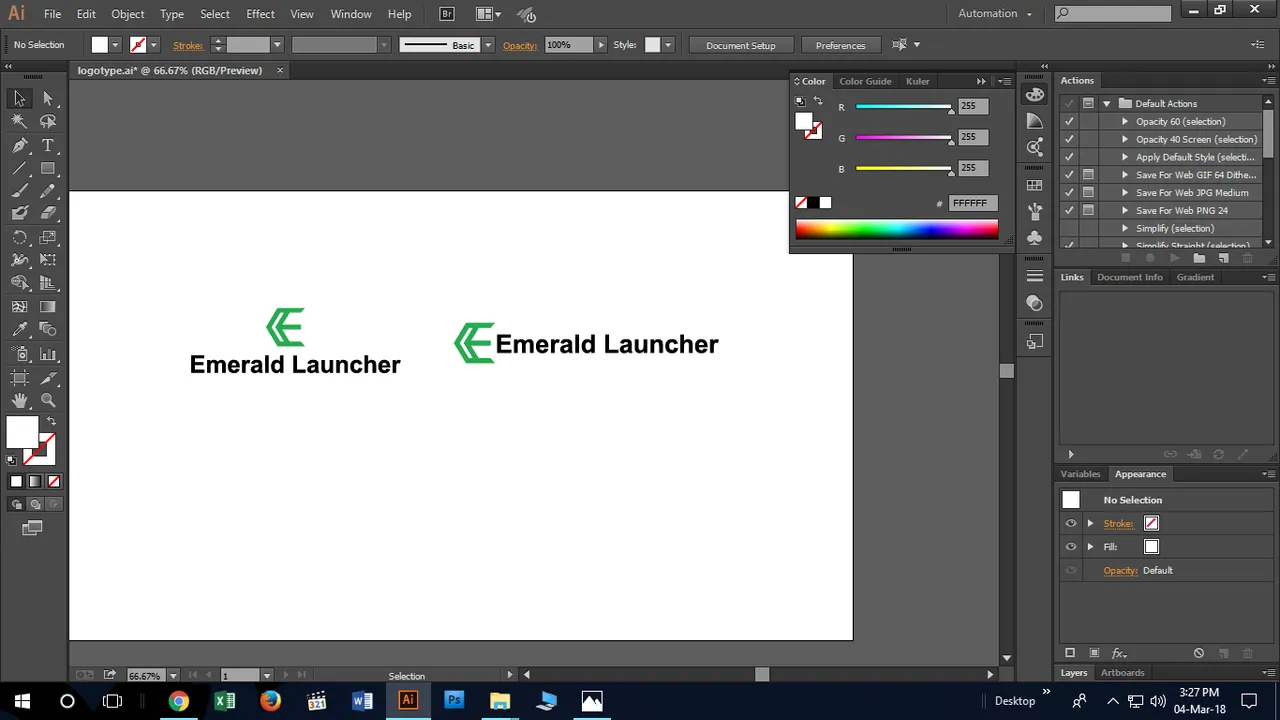Open the fill color dropdown in control bar
The image size is (1280, 720).
[x=116, y=45]
